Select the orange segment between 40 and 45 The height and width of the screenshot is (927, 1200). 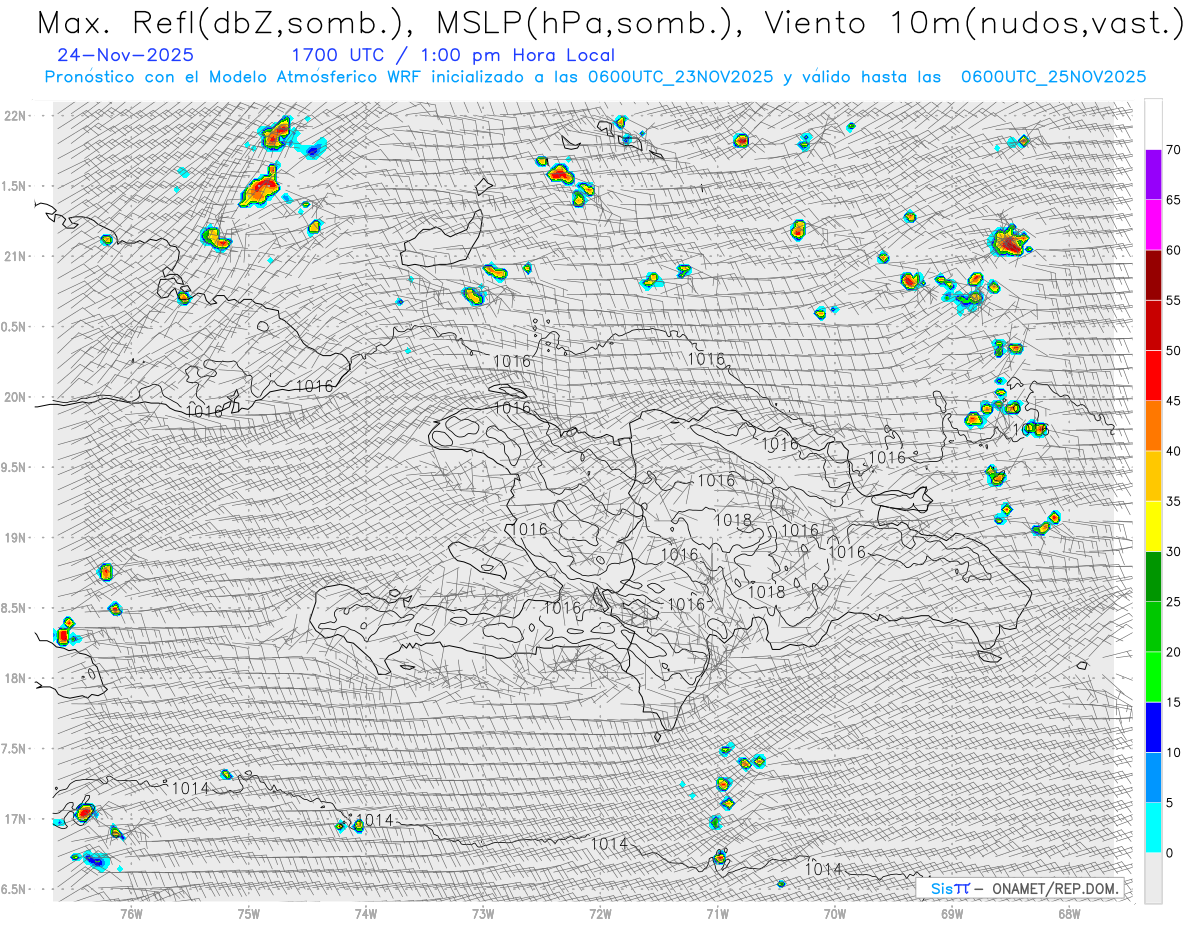point(1153,426)
